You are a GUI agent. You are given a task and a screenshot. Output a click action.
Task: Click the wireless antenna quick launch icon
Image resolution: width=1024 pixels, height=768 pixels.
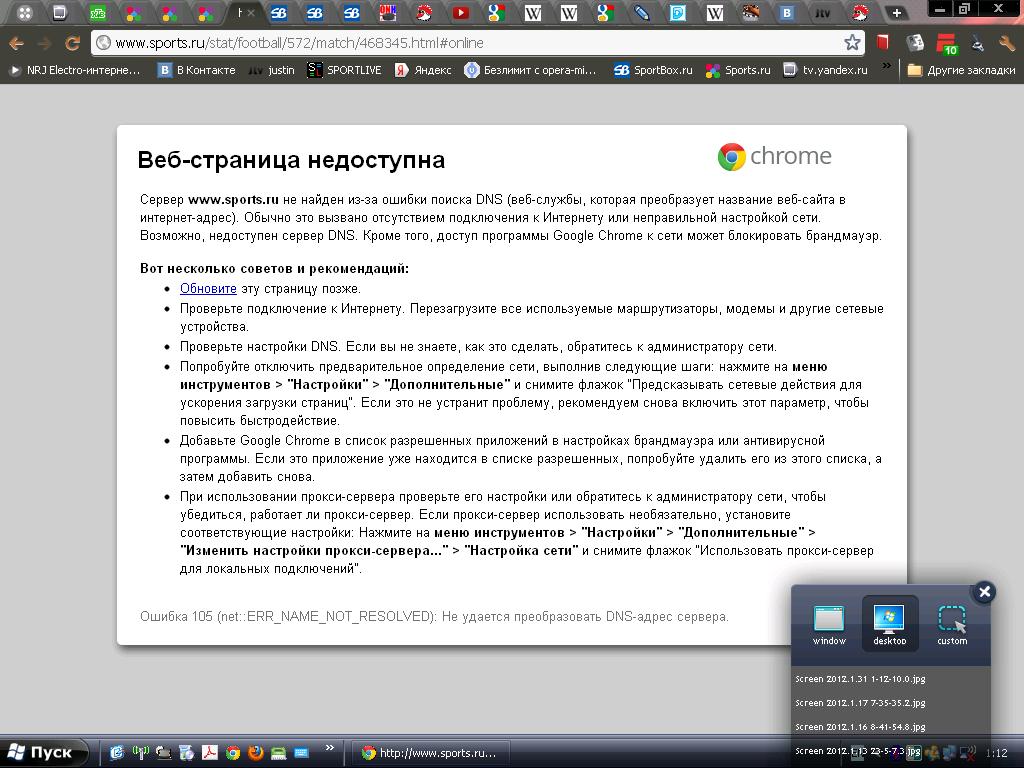(140, 753)
